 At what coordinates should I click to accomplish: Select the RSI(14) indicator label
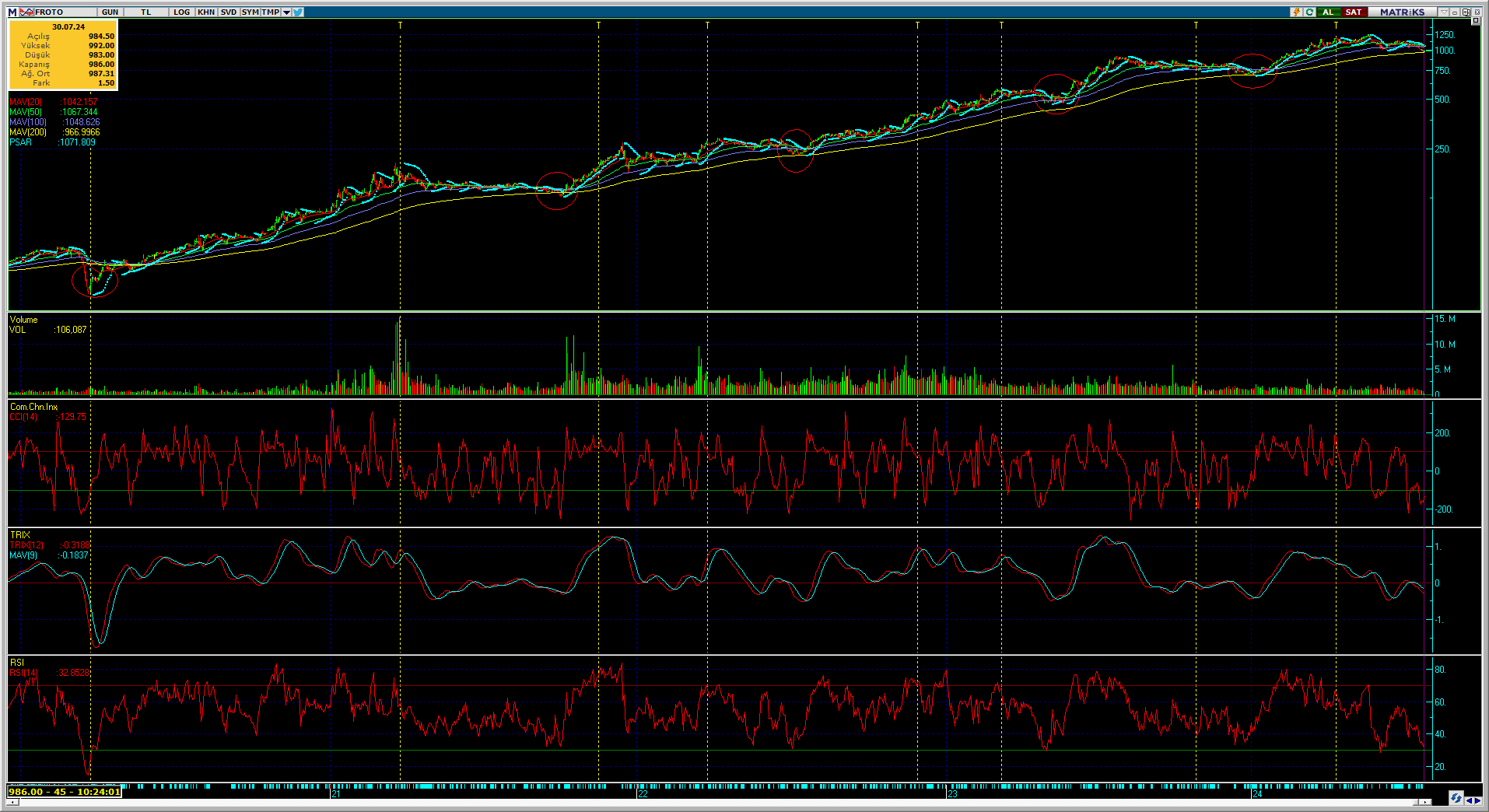point(23,673)
